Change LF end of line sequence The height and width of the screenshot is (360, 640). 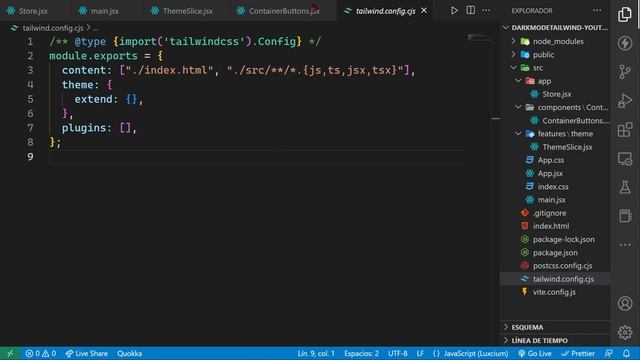[x=420, y=353]
